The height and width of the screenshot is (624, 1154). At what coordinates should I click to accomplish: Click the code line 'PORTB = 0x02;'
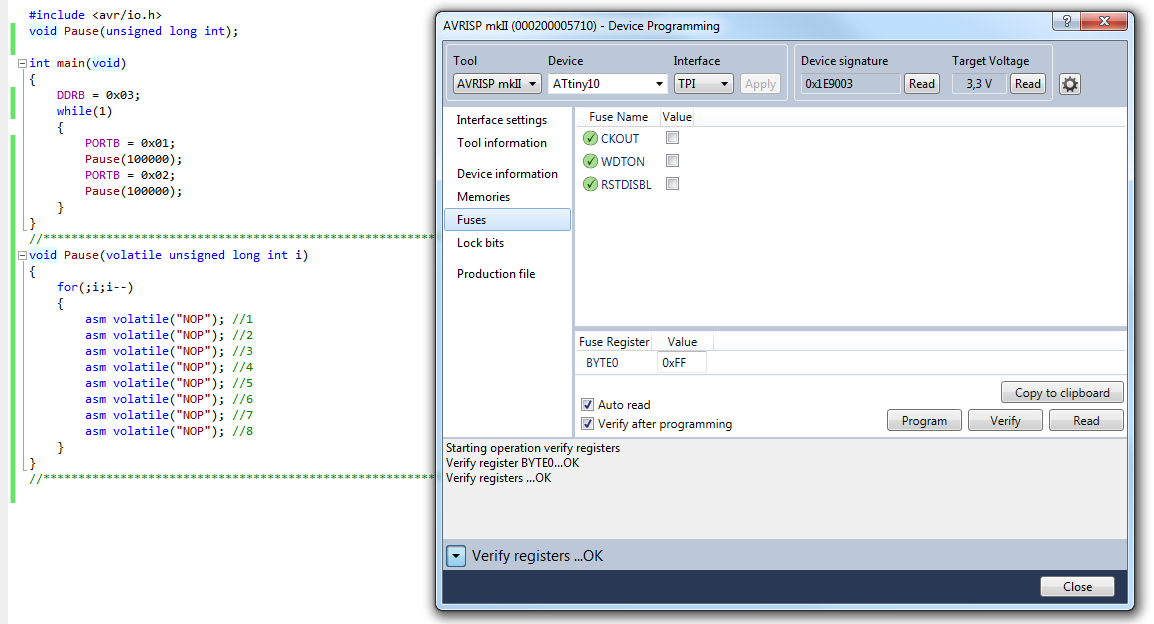tap(130, 175)
